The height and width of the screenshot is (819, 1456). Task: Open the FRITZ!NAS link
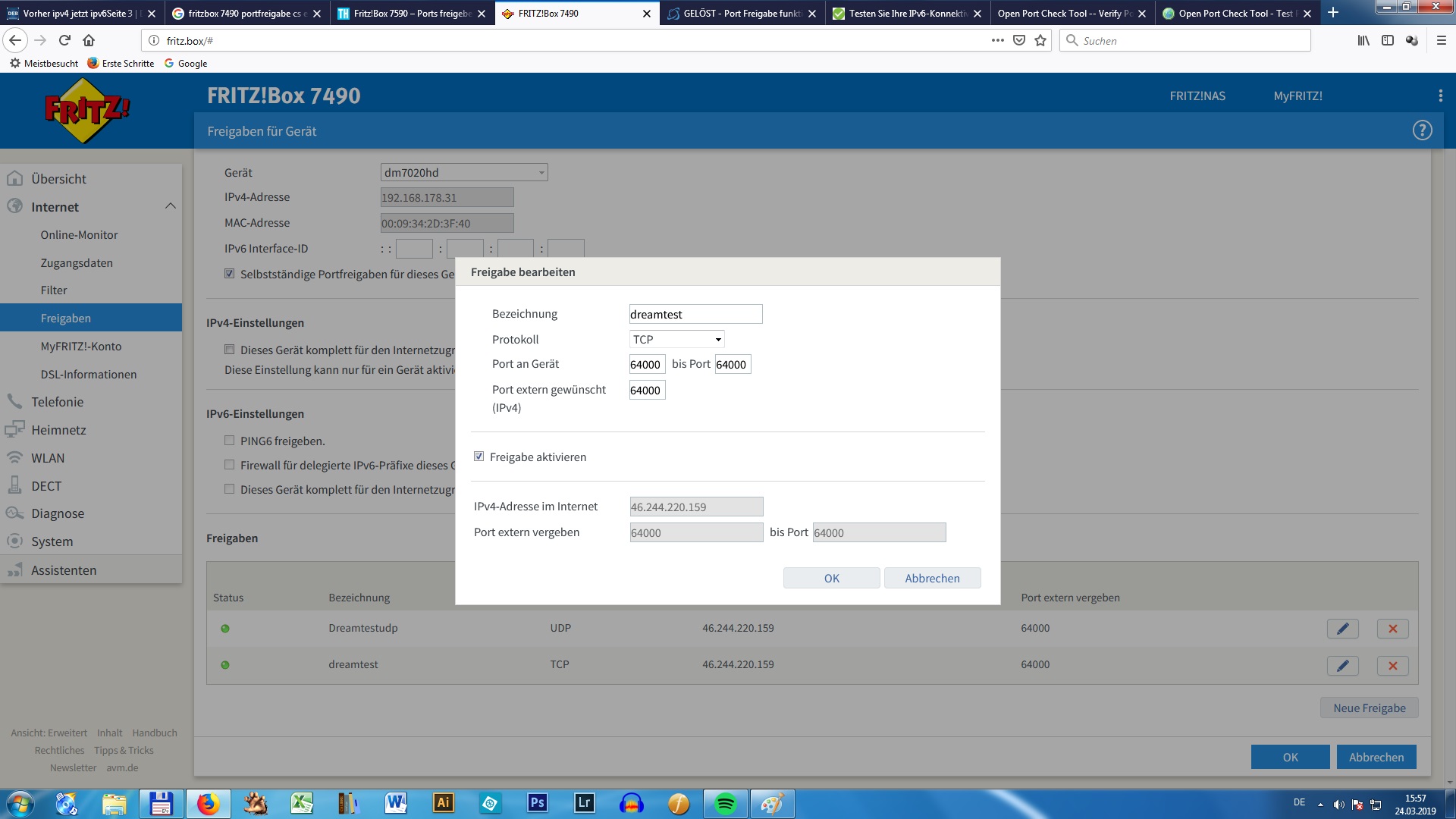(1197, 96)
